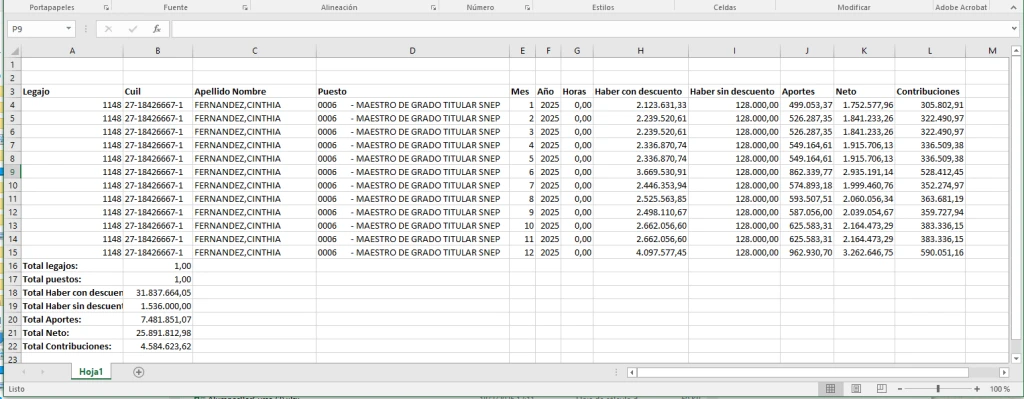Add a new sheet with plus icon
The width and height of the screenshot is (1024, 399).
click(x=138, y=372)
